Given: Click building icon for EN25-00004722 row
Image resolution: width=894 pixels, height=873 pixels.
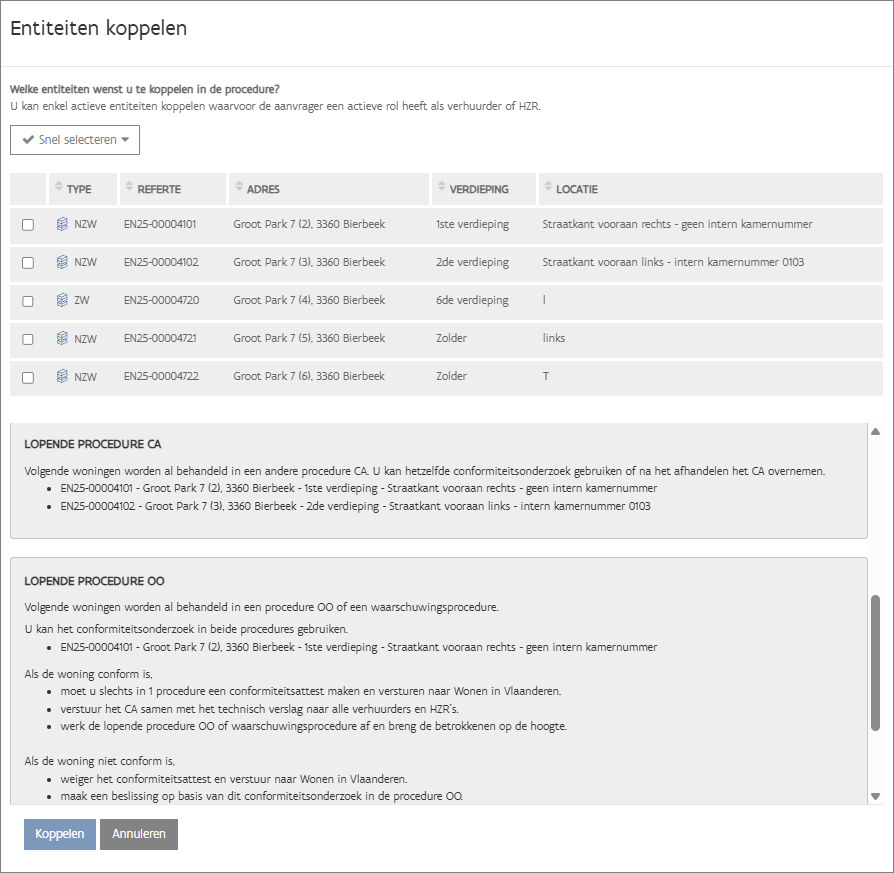Looking at the screenshot, I should [62, 377].
